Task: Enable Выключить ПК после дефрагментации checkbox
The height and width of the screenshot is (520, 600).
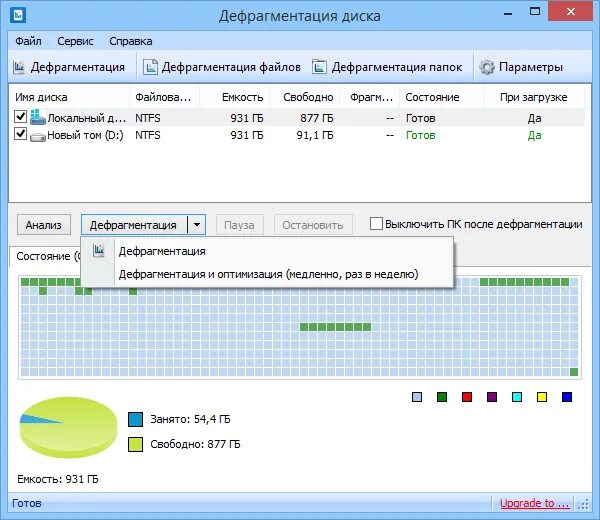Action: [376, 223]
